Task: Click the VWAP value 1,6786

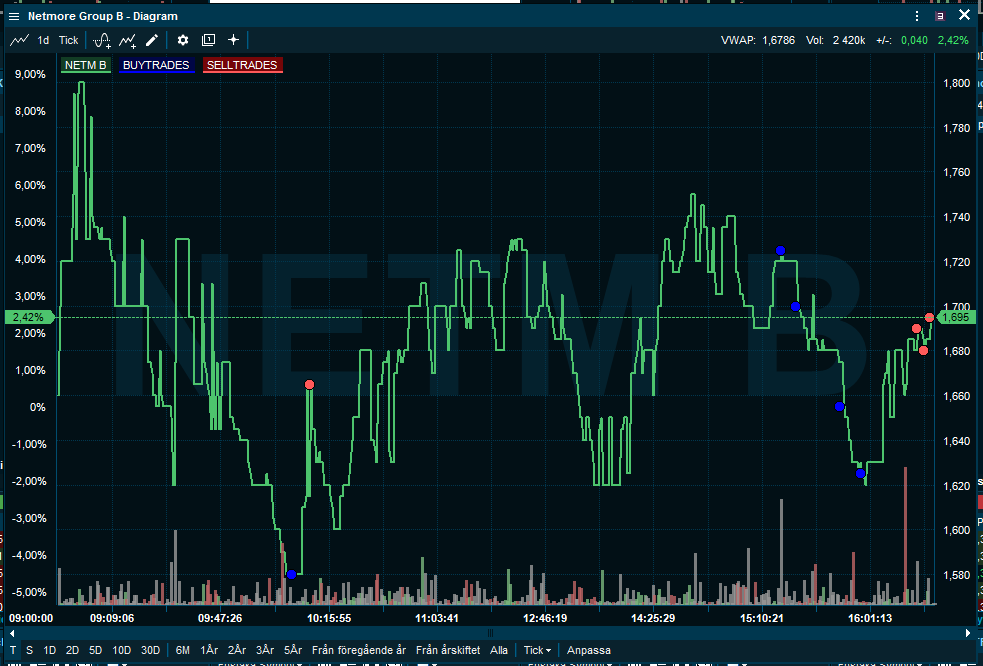Action: tap(779, 40)
